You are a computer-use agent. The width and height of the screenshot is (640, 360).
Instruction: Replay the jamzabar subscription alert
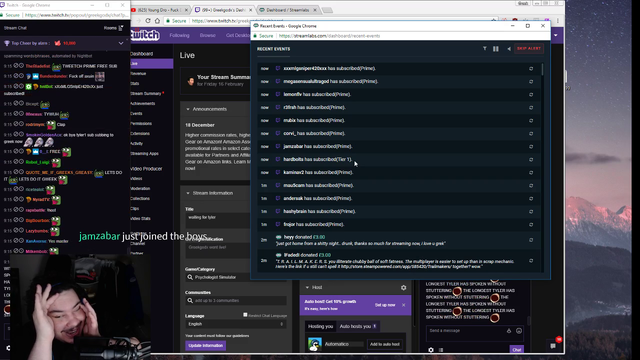531,147
